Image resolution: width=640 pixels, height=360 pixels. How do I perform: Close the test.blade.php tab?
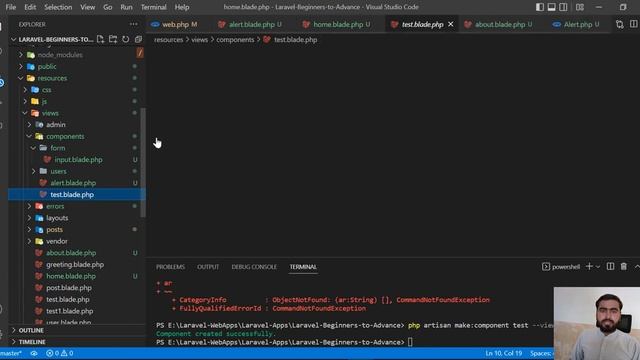coord(451,24)
